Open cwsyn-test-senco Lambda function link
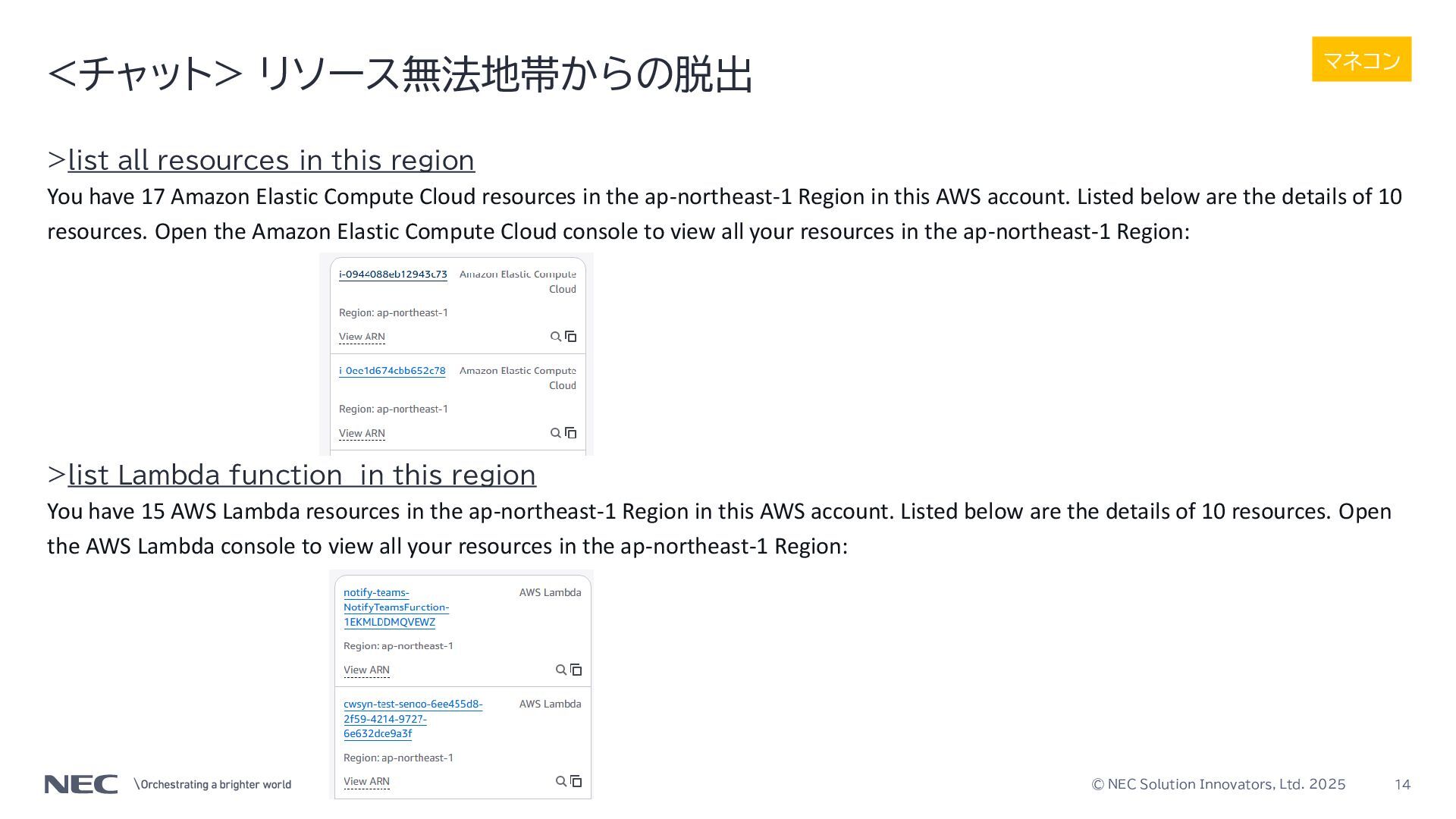Viewport: 1456px width, 819px height. (x=413, y=719)
